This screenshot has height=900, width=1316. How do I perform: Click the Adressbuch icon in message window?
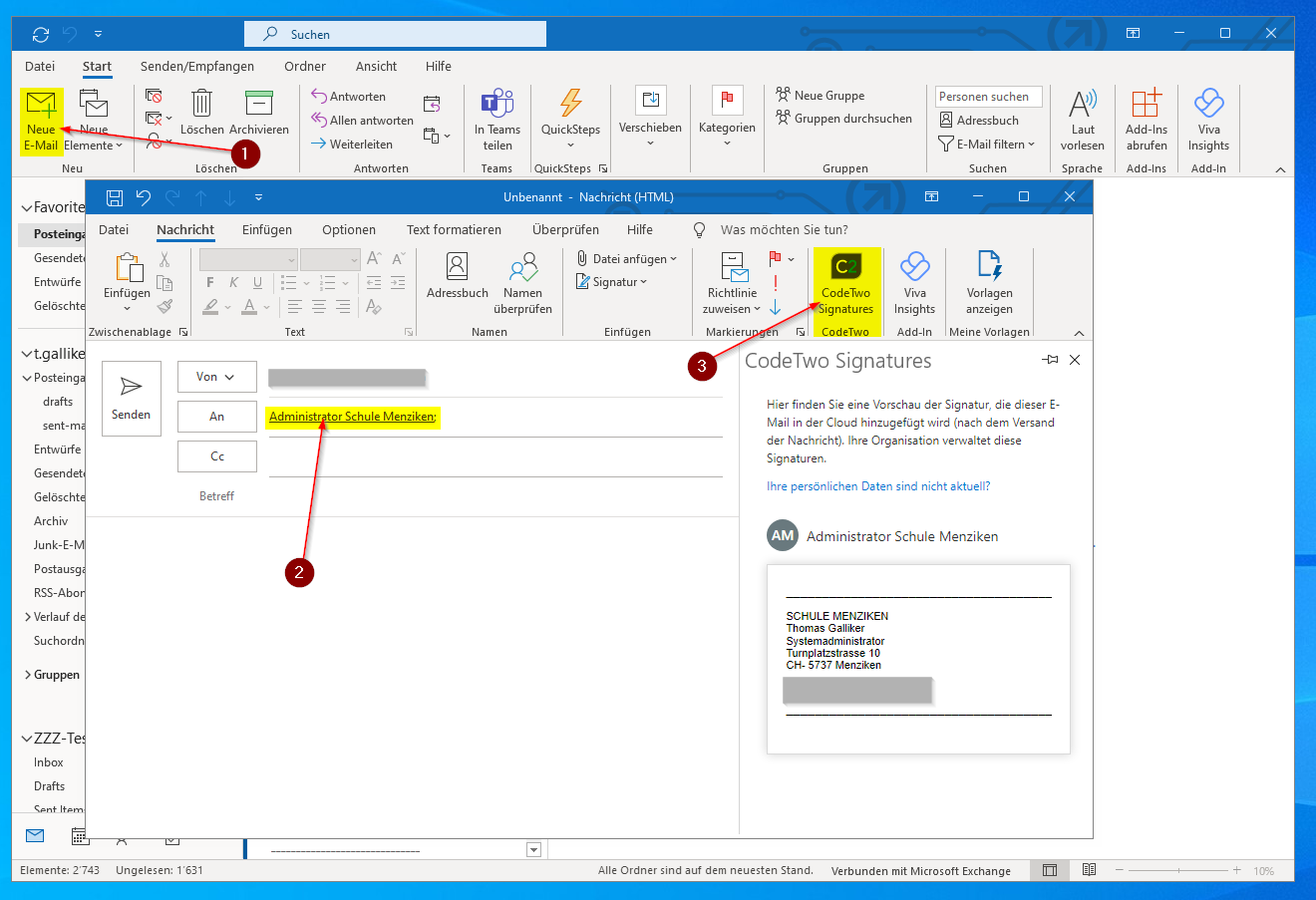pos(457,265)
